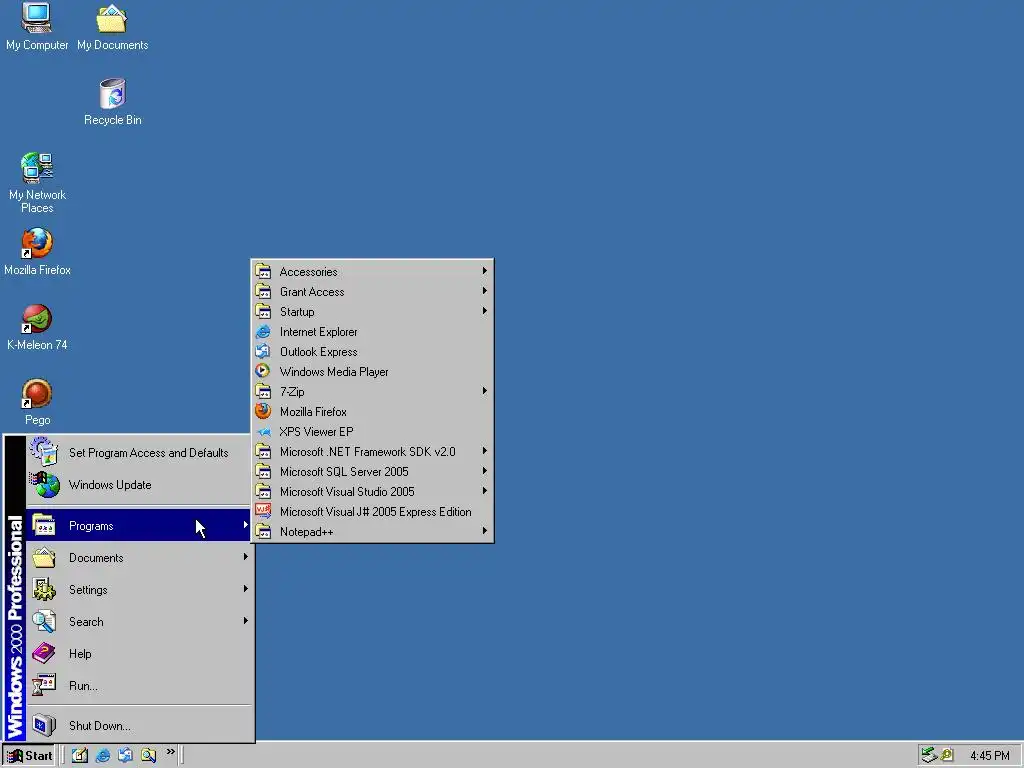This screenshot has width=1024, height=768.
Task: Click the 4:45 PM taskbar clock
Action: [989, 756]
